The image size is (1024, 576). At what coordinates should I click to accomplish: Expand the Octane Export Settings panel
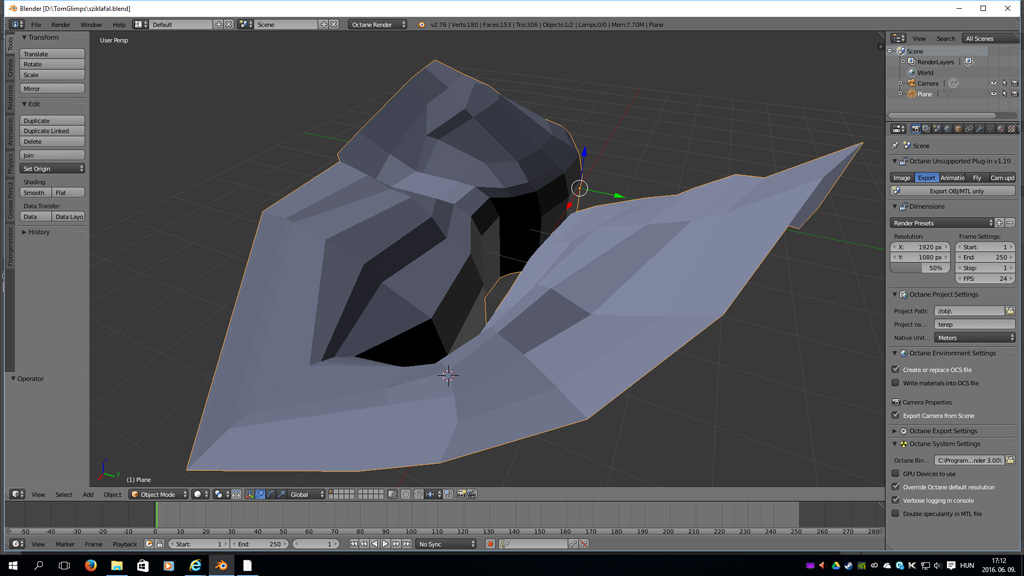(x=942, y=431)
